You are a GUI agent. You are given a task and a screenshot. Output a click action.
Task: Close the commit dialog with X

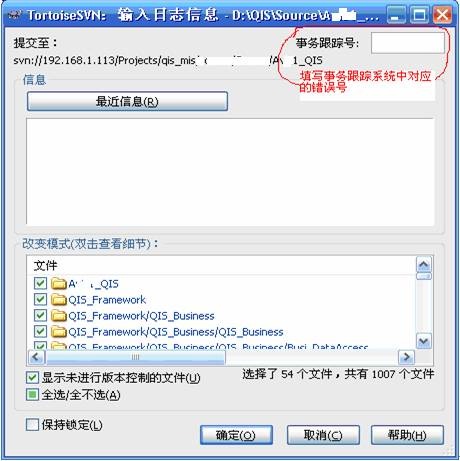click(x=442, y=15)
